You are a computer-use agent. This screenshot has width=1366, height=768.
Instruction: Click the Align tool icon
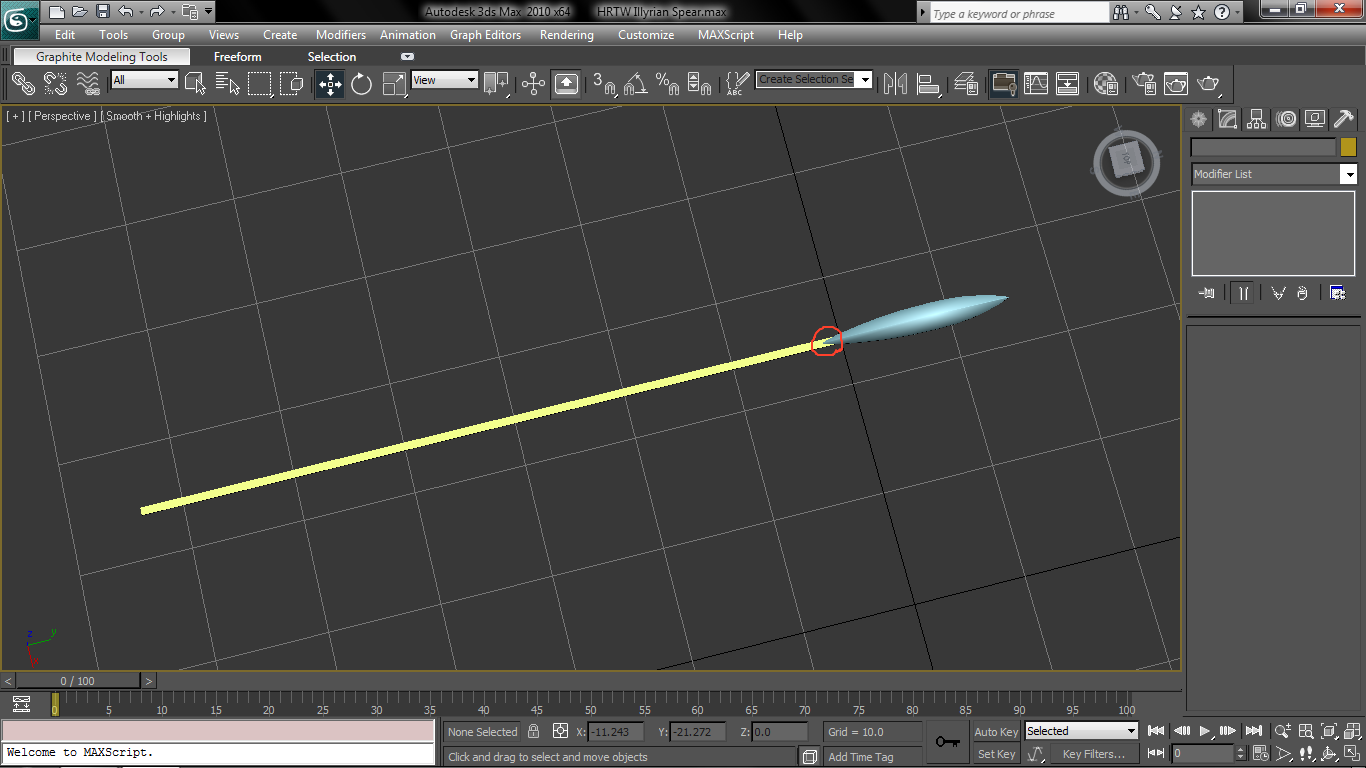click(928, 83)
